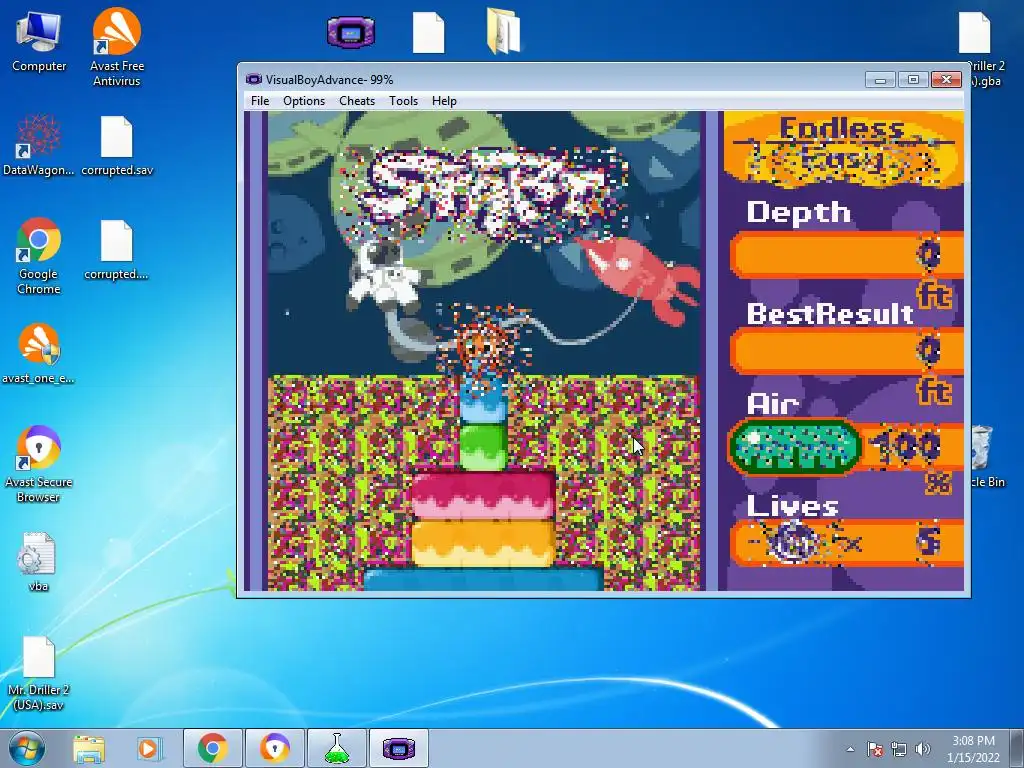Select the corrupted file below corrupted.sav
The image size is (1024, 768).
(116, 249)
